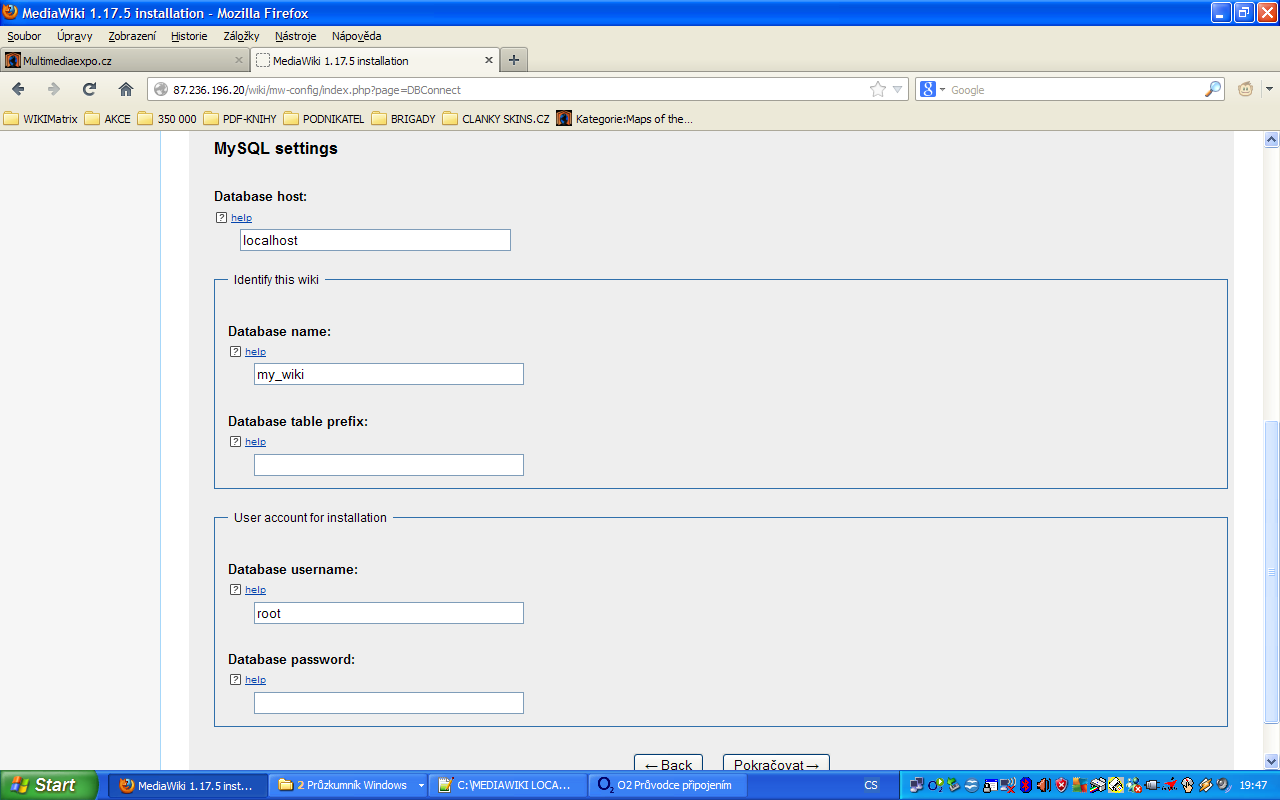
Task: Open a new tab with the plus icon
Action: click(513, 60)
